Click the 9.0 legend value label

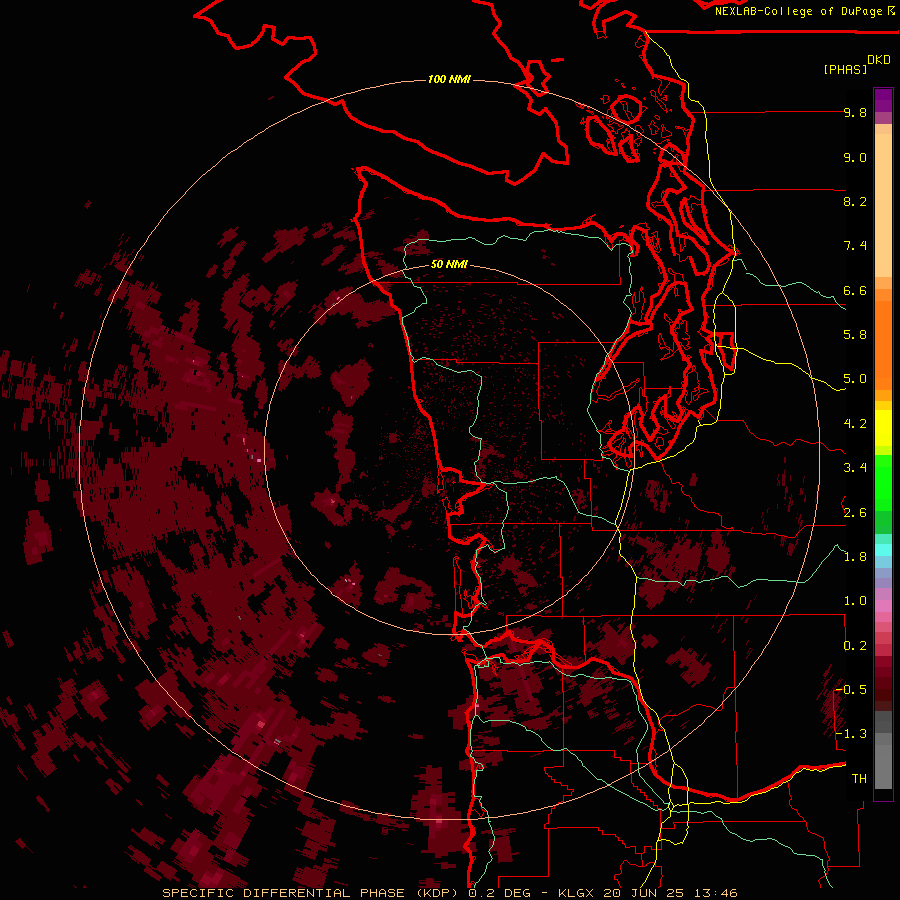tap(855, 157)
